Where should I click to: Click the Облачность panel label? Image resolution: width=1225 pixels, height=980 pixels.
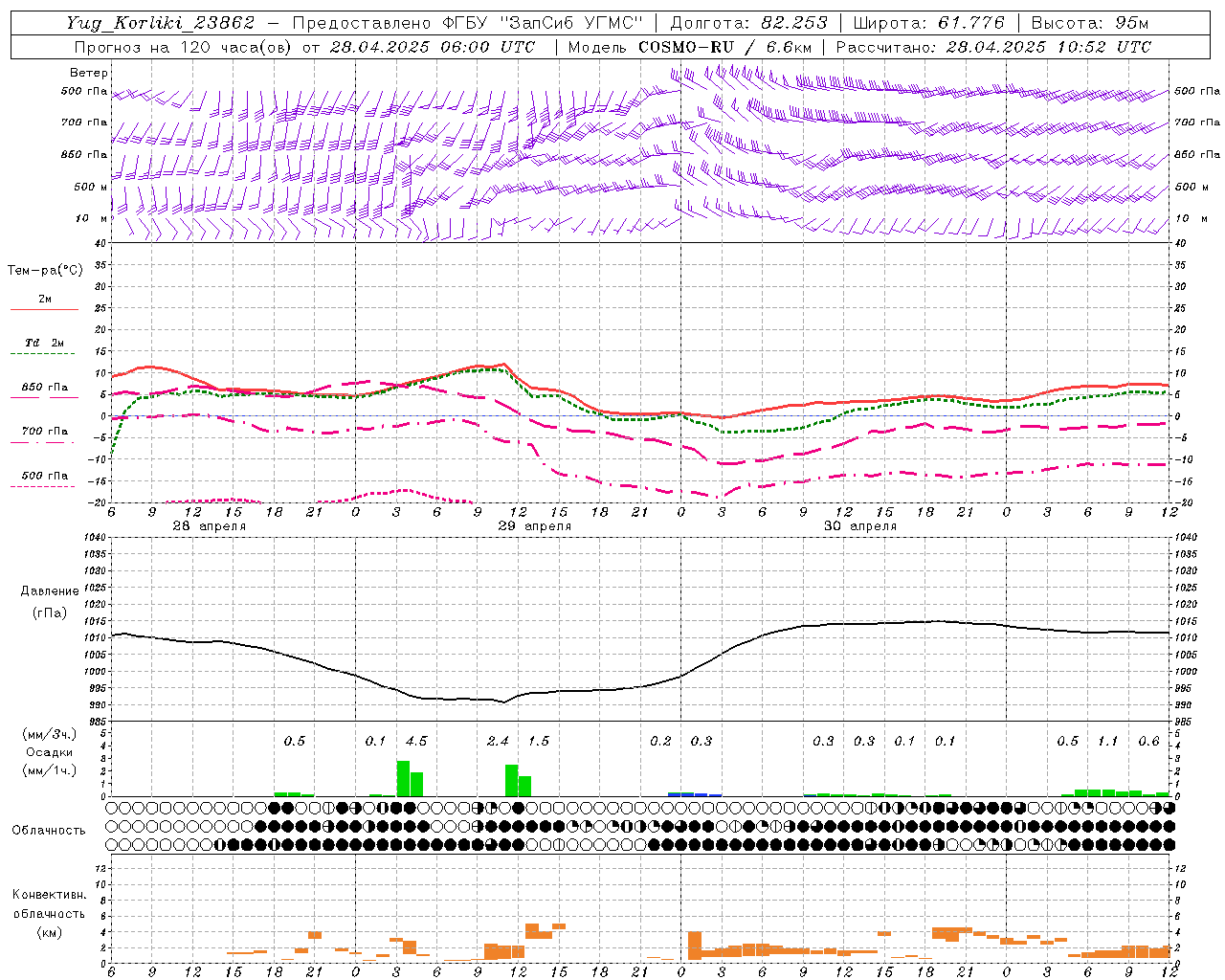pyautogui.click(x=49, y=831)
